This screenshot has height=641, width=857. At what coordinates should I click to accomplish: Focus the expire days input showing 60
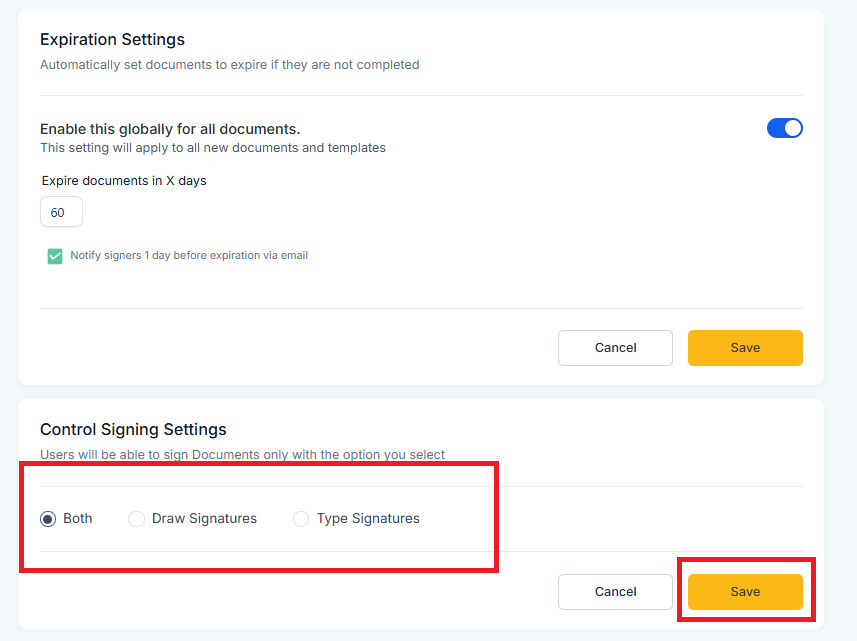(61, 212)
